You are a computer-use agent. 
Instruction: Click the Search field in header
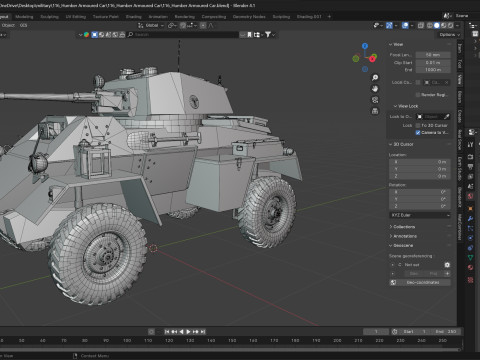coord(183,35)
